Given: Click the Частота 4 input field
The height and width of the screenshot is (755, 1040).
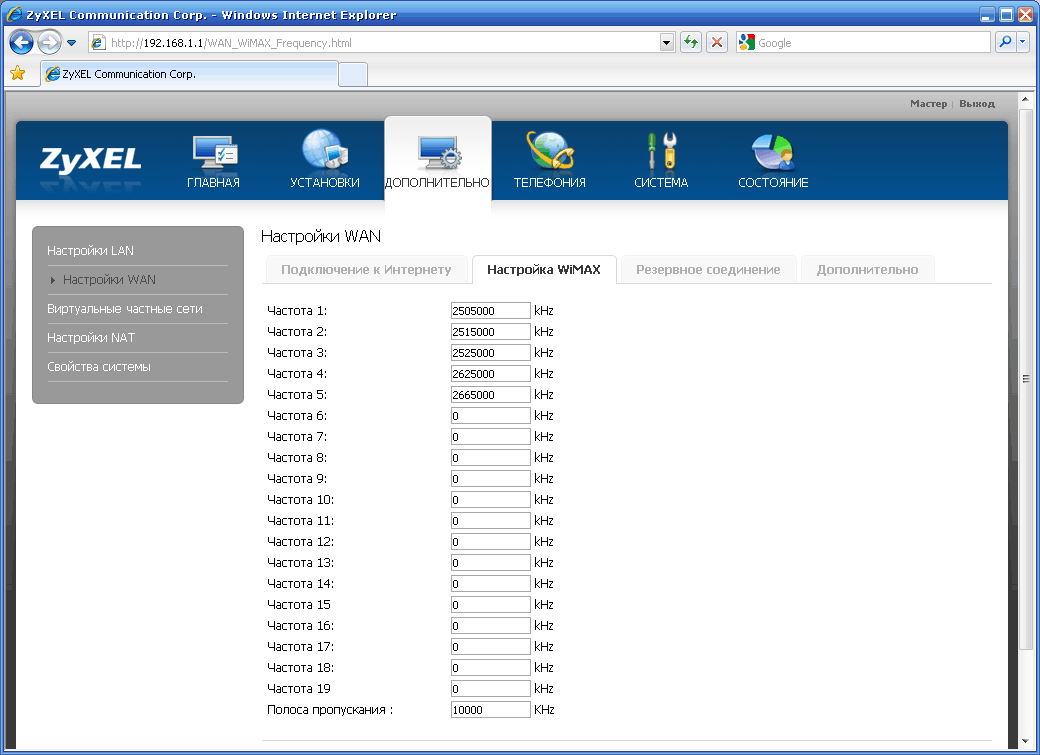Looking at the screenshot, I should coord(490,374).
